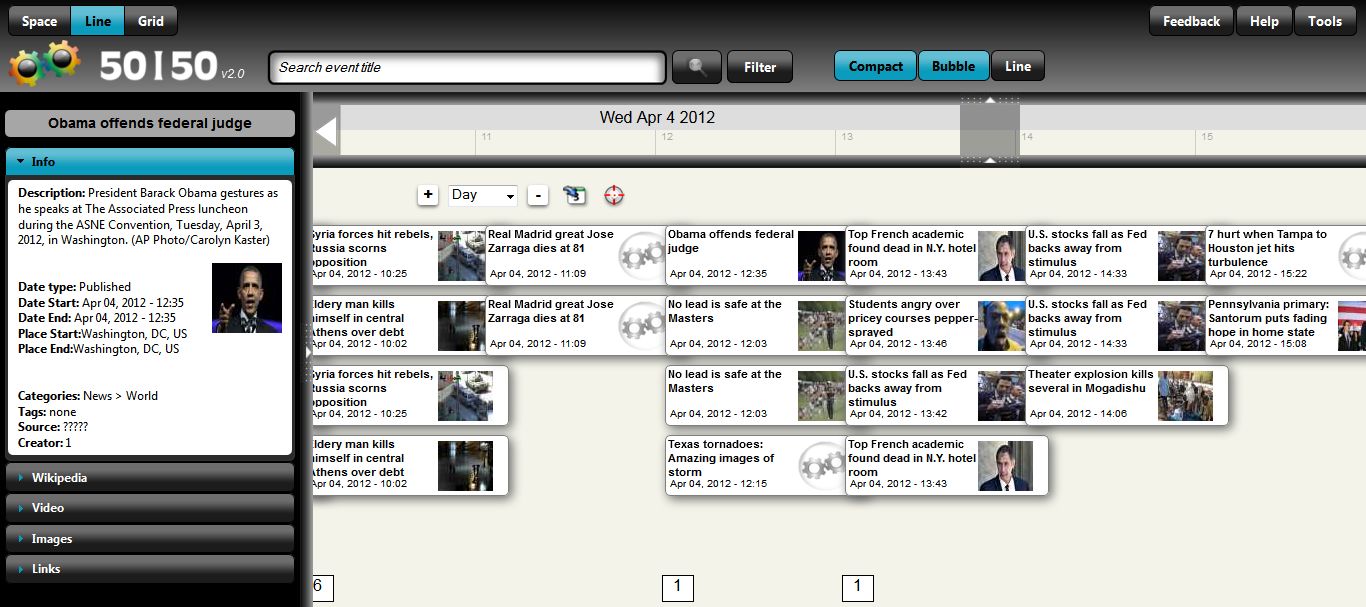1366x607 pixels.
Task: Open the Filter options
Action: point(760,67)
